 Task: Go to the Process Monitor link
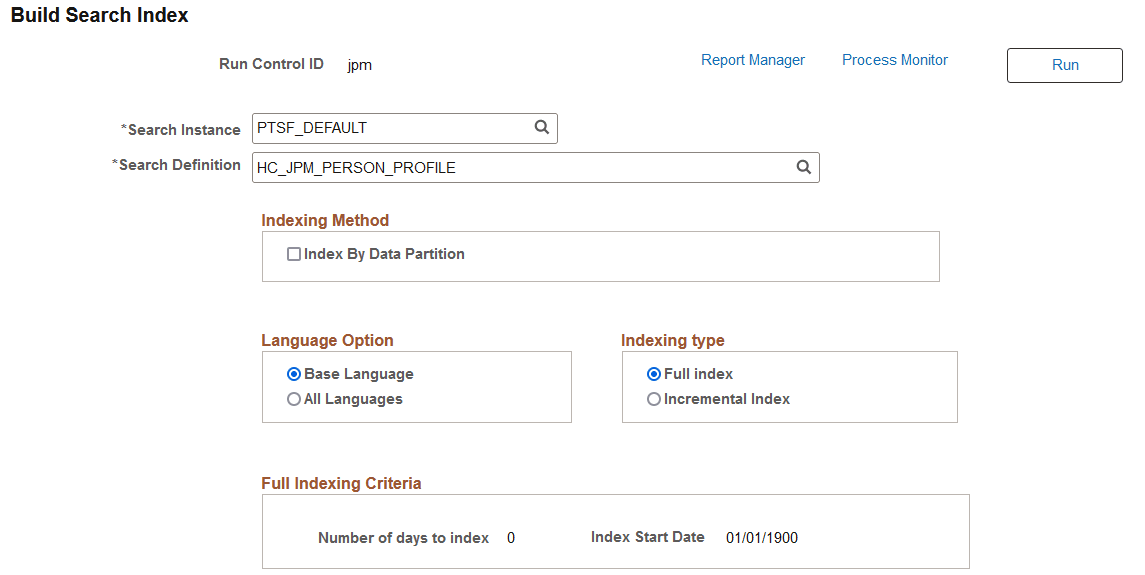click(895, 60)
